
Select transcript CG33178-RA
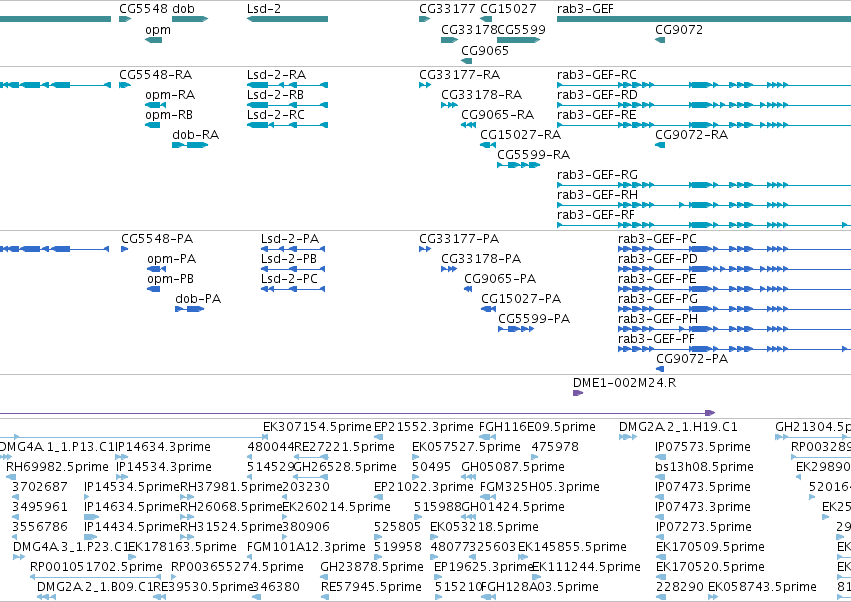coord(449,105)
